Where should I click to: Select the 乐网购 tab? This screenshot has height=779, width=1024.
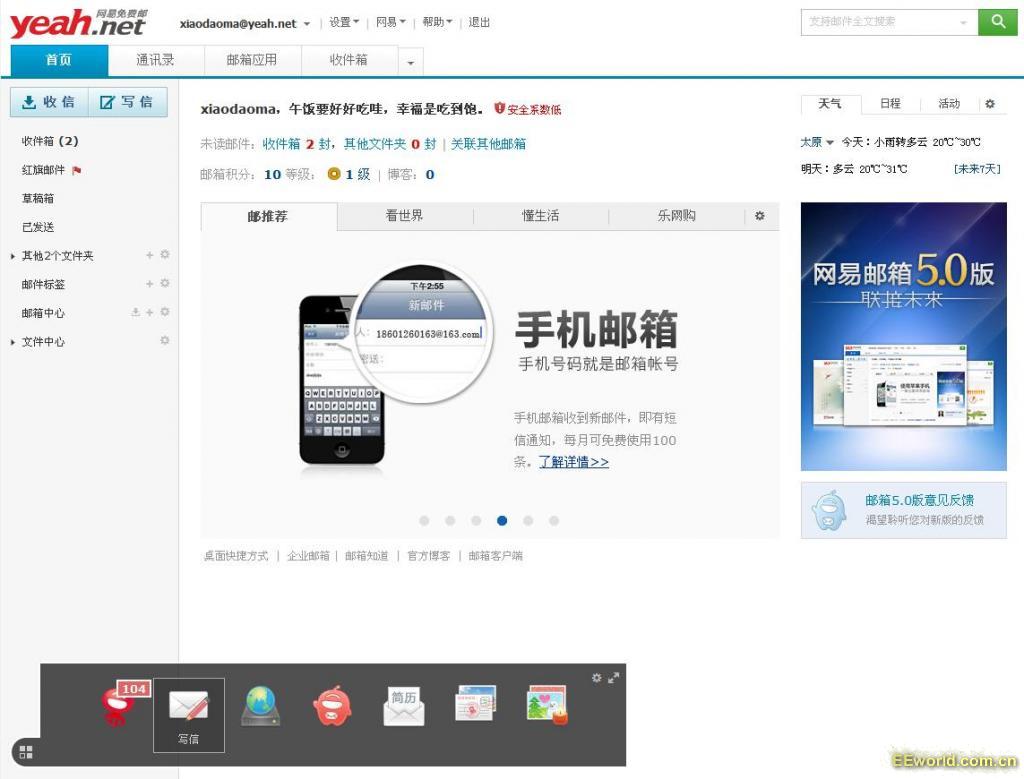click(x=677, y=216)
